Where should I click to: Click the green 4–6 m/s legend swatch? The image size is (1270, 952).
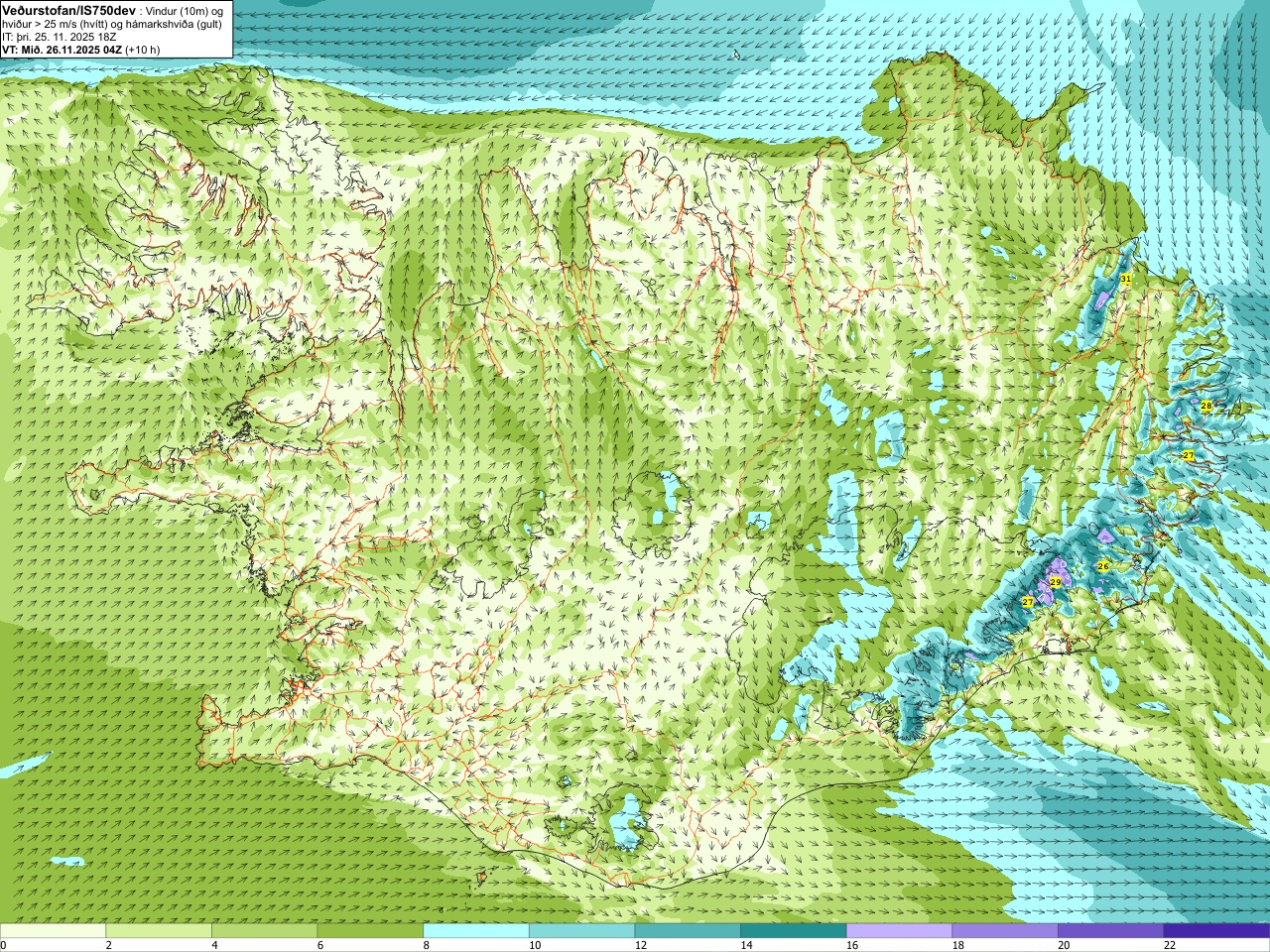coord(264,931)
